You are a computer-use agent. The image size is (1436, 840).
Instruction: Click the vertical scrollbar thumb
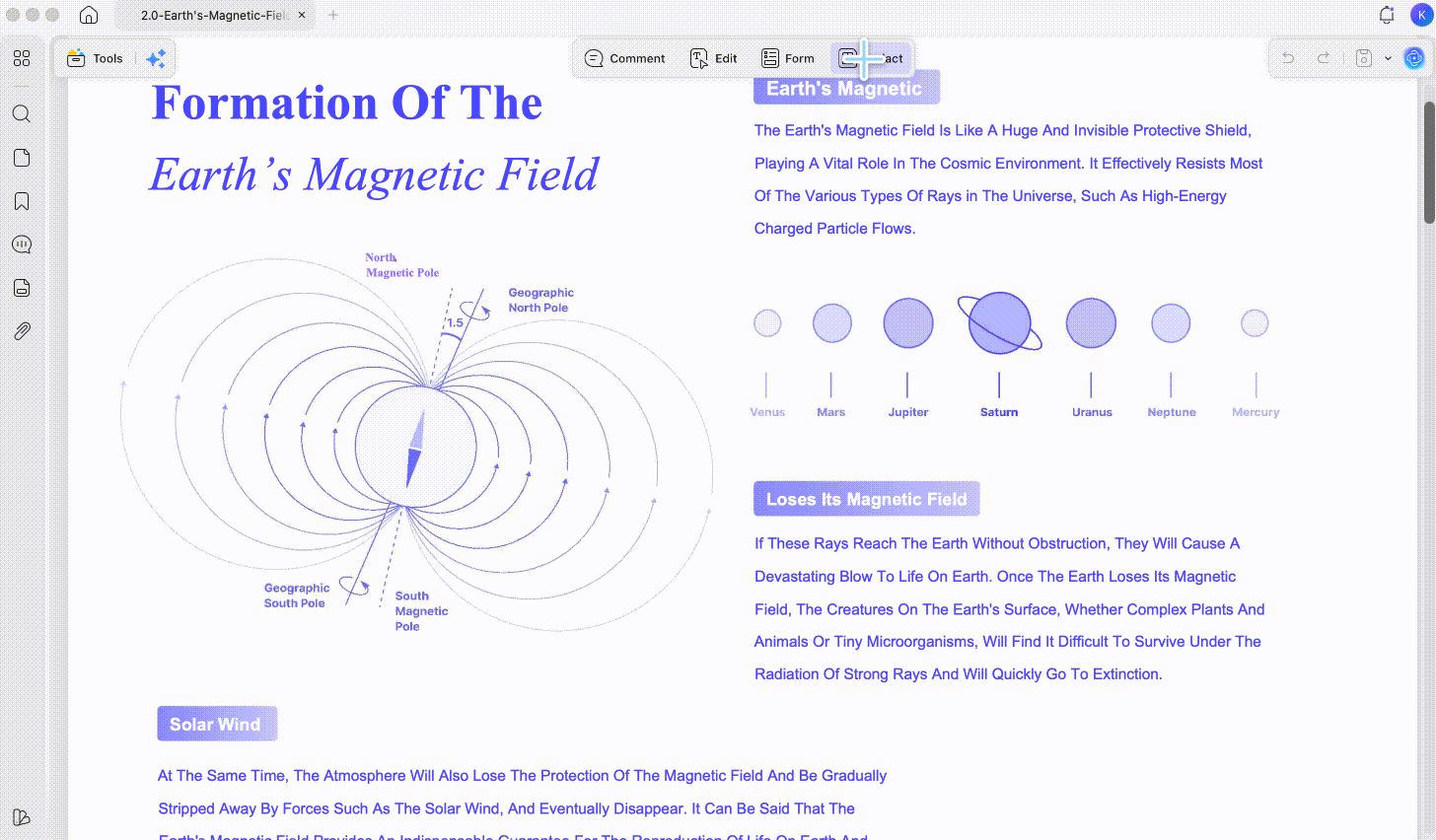click(1429, 162)
